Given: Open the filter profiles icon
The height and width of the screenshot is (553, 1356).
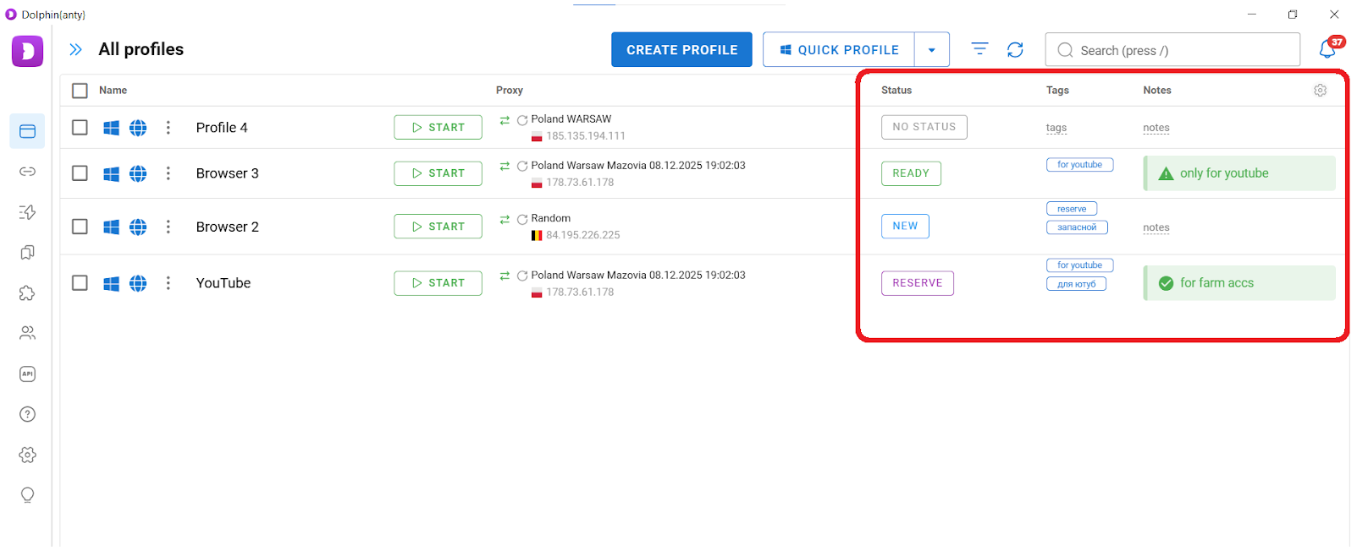Looking at the screenshot, I should tap(980, 49).
